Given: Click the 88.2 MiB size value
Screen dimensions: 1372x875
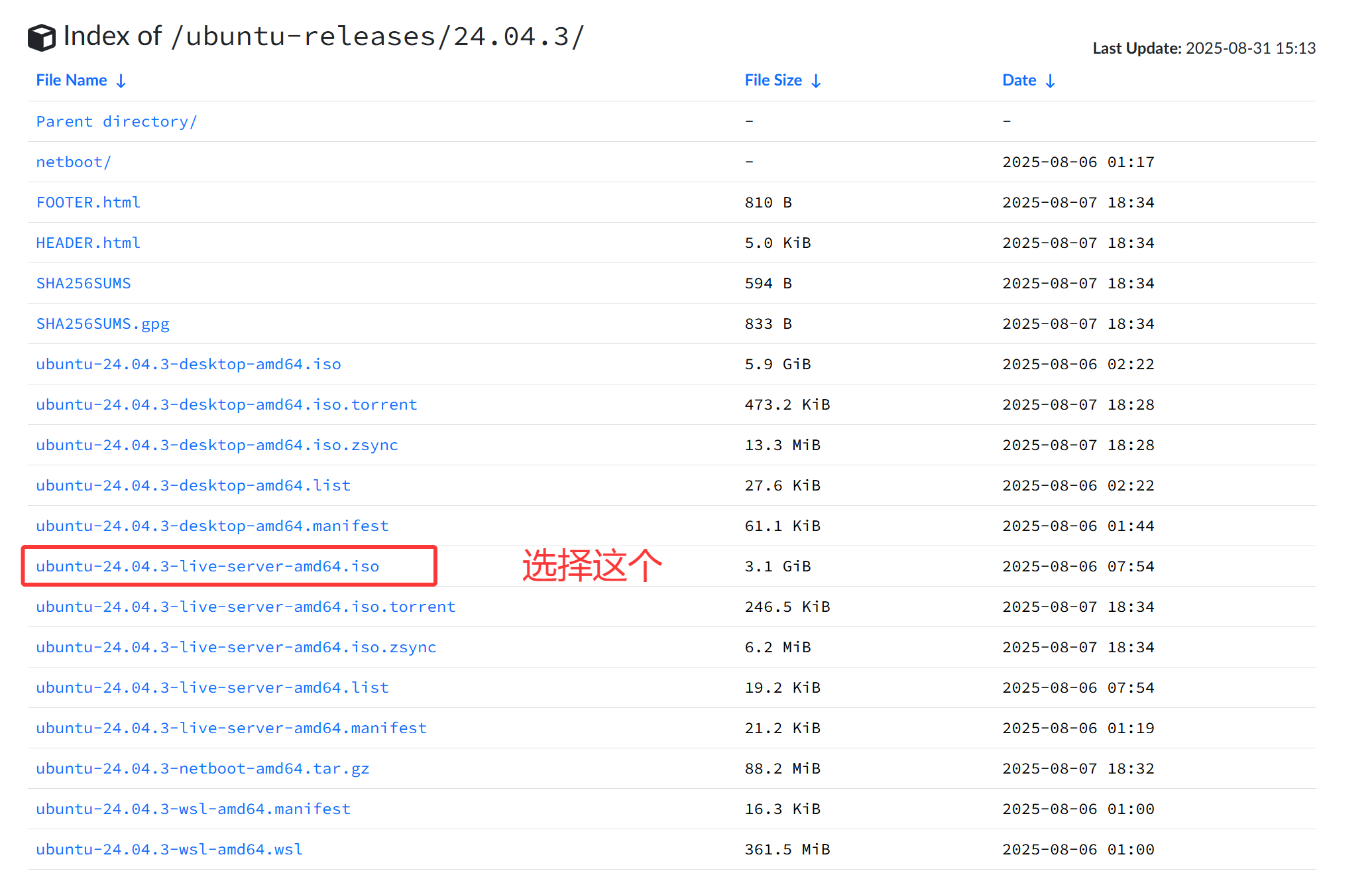Looking at the screenshot, I should click(782, 768).
